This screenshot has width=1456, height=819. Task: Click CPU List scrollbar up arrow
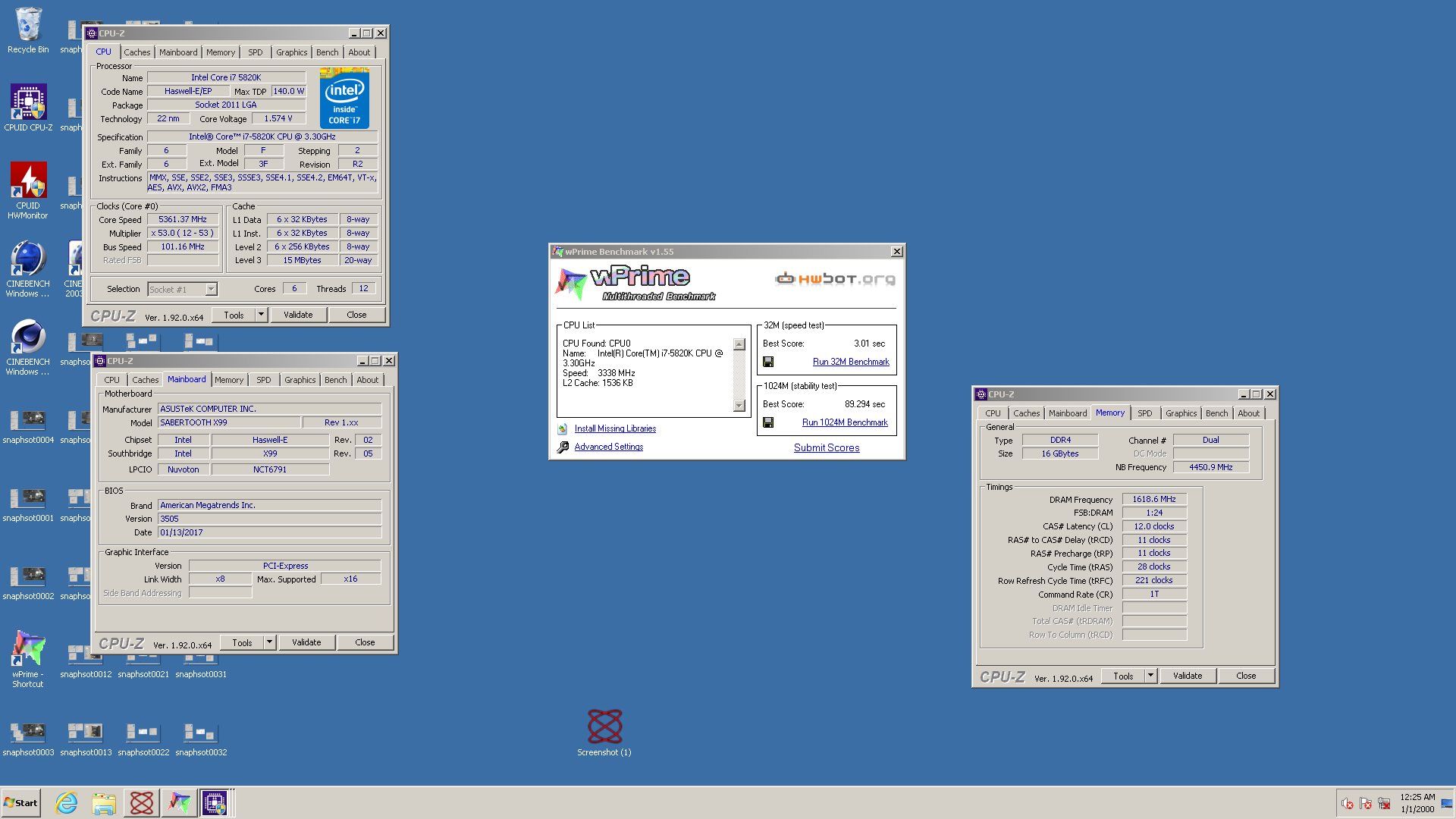pyautogui.click(x=739, y=344)
